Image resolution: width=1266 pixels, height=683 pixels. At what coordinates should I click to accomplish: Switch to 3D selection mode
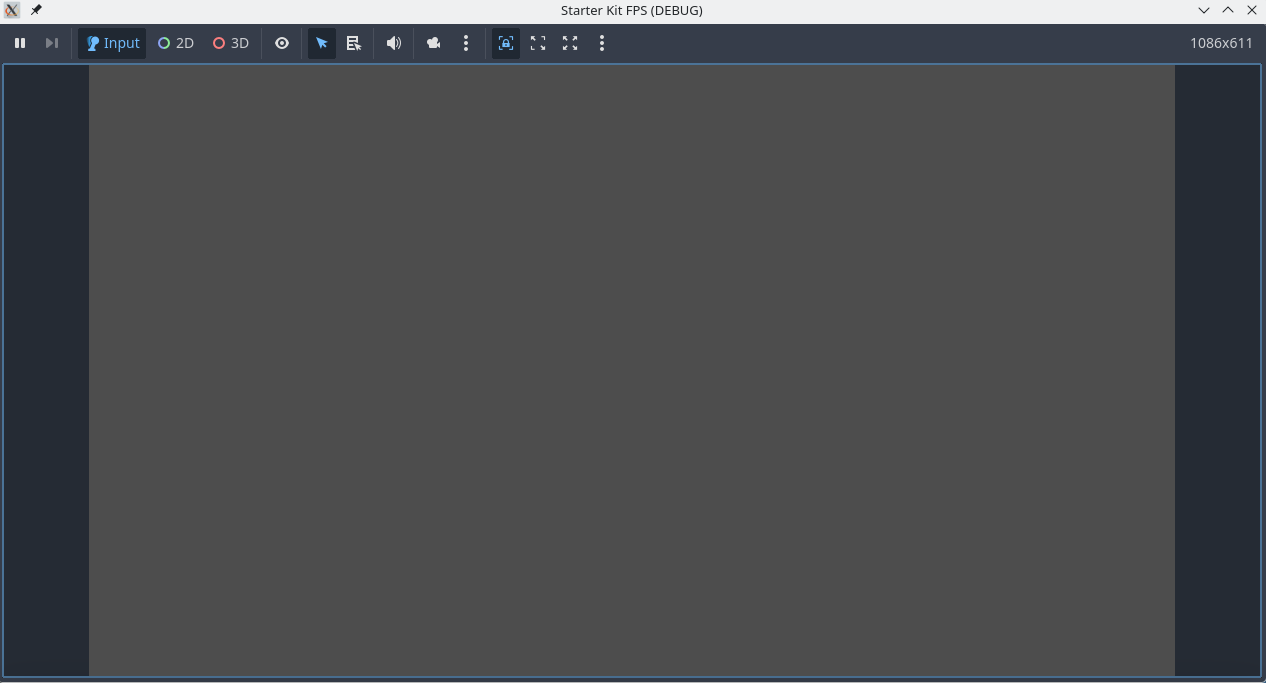pos(231,43)
